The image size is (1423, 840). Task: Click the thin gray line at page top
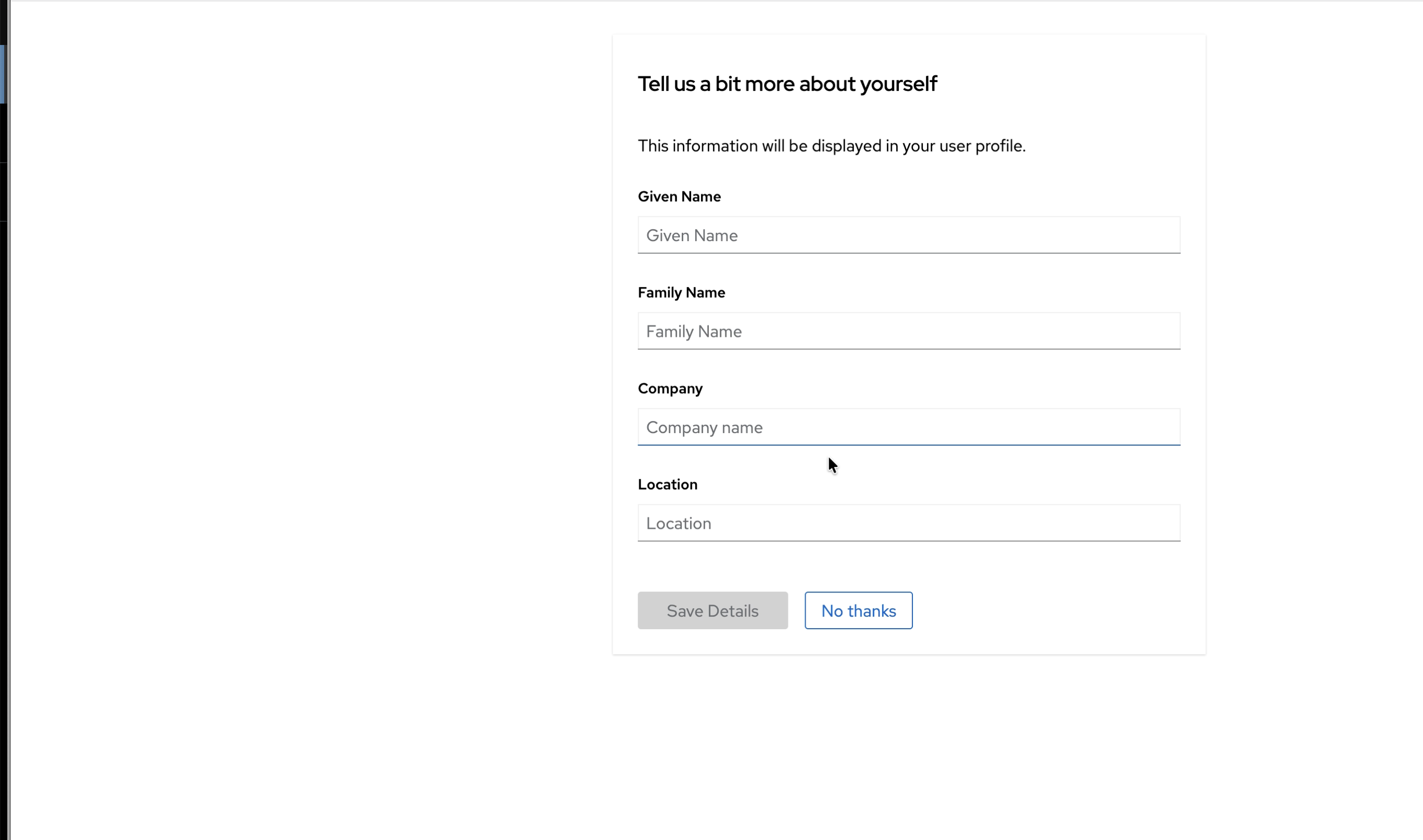[x=713, y=1]
